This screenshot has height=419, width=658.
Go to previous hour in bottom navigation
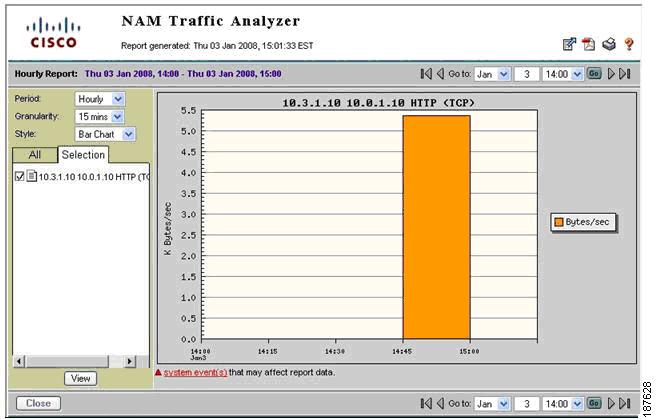pos(440,403)
